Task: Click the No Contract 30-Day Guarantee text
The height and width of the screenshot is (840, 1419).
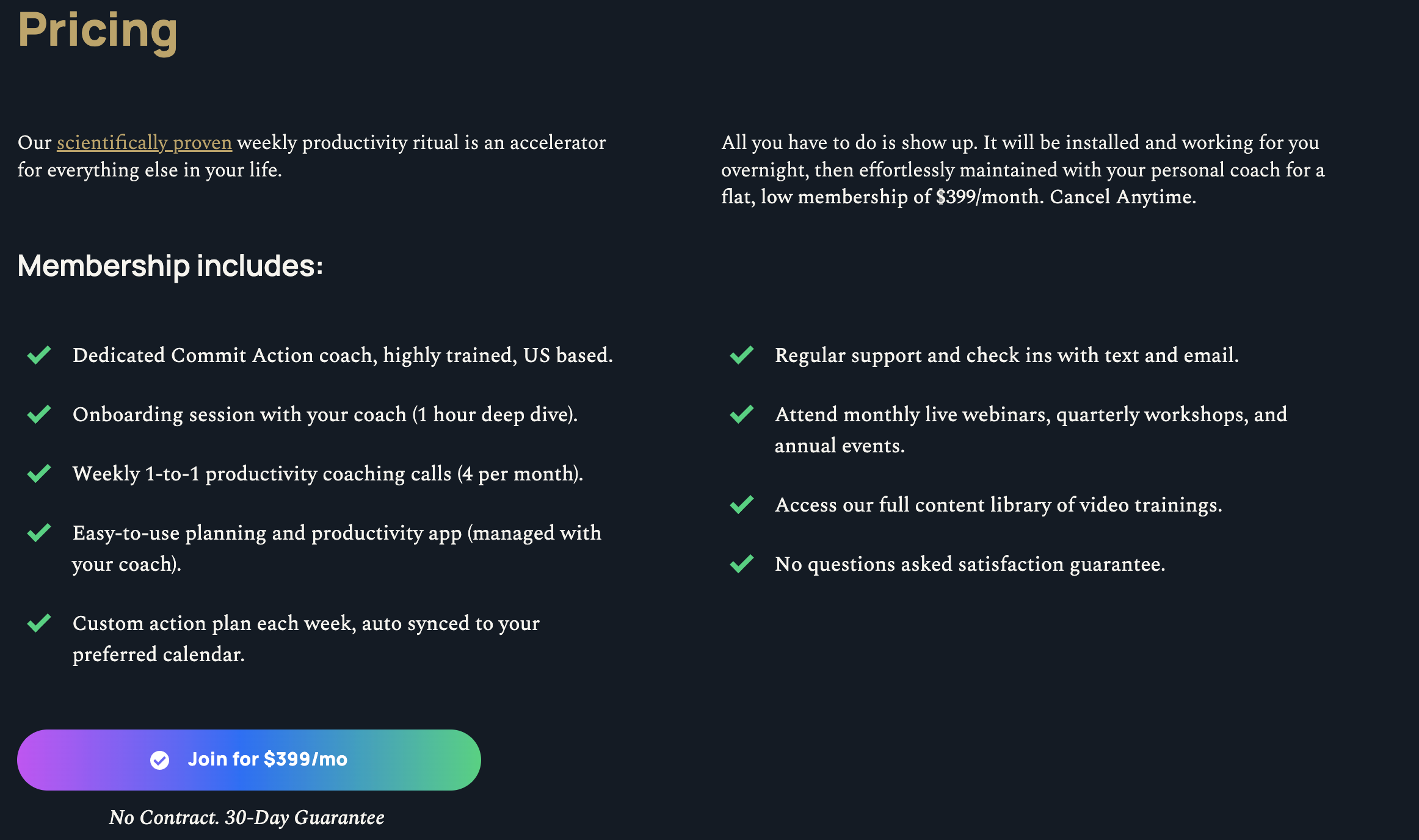Action: [x=247, y=817]
